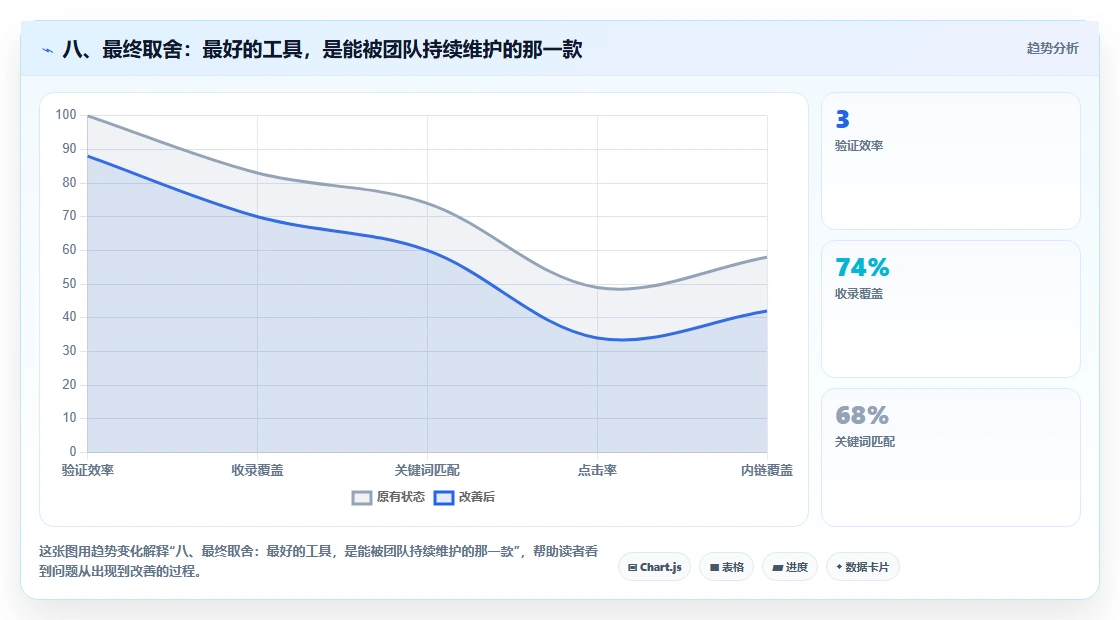The image size is (1120, 620).
Task: Open the 验证效率 stat card
Action: click(951, 161)
